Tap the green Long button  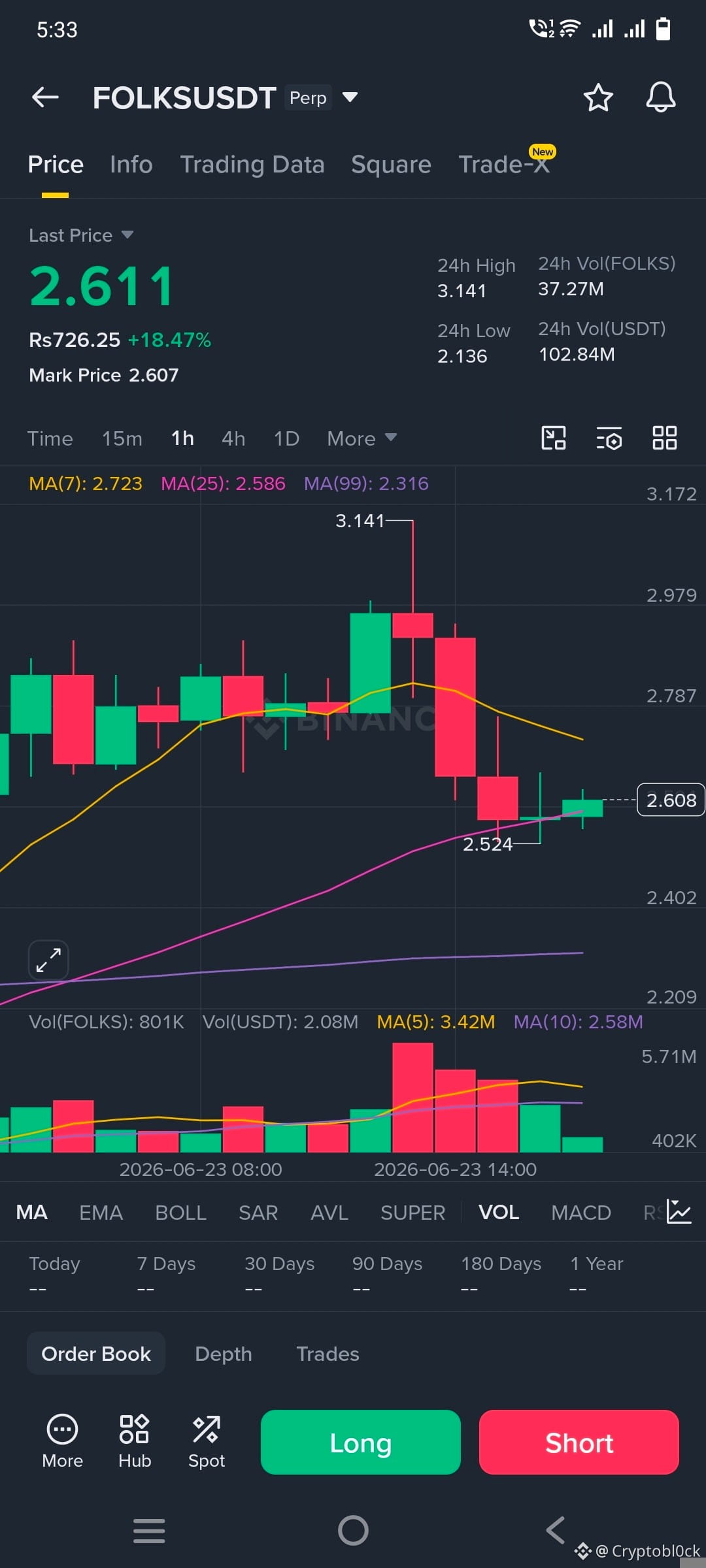tap(361, 1442)
